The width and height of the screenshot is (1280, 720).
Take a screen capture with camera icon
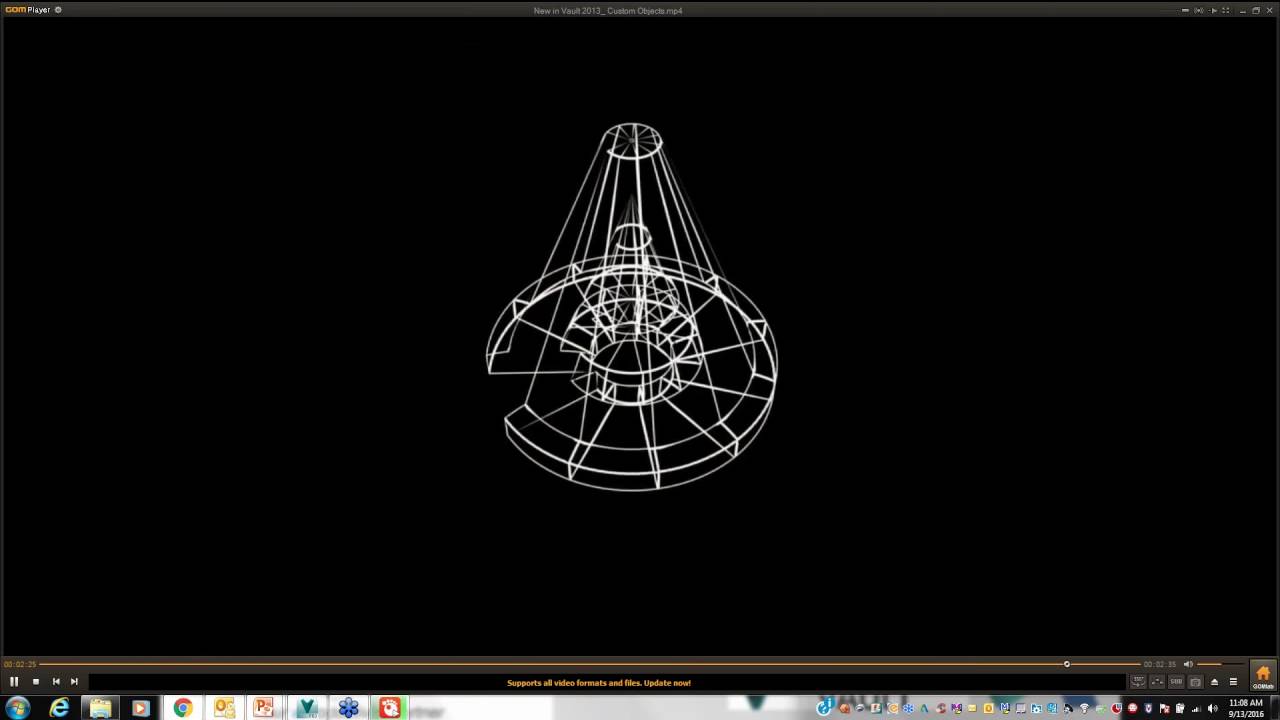1195,682
